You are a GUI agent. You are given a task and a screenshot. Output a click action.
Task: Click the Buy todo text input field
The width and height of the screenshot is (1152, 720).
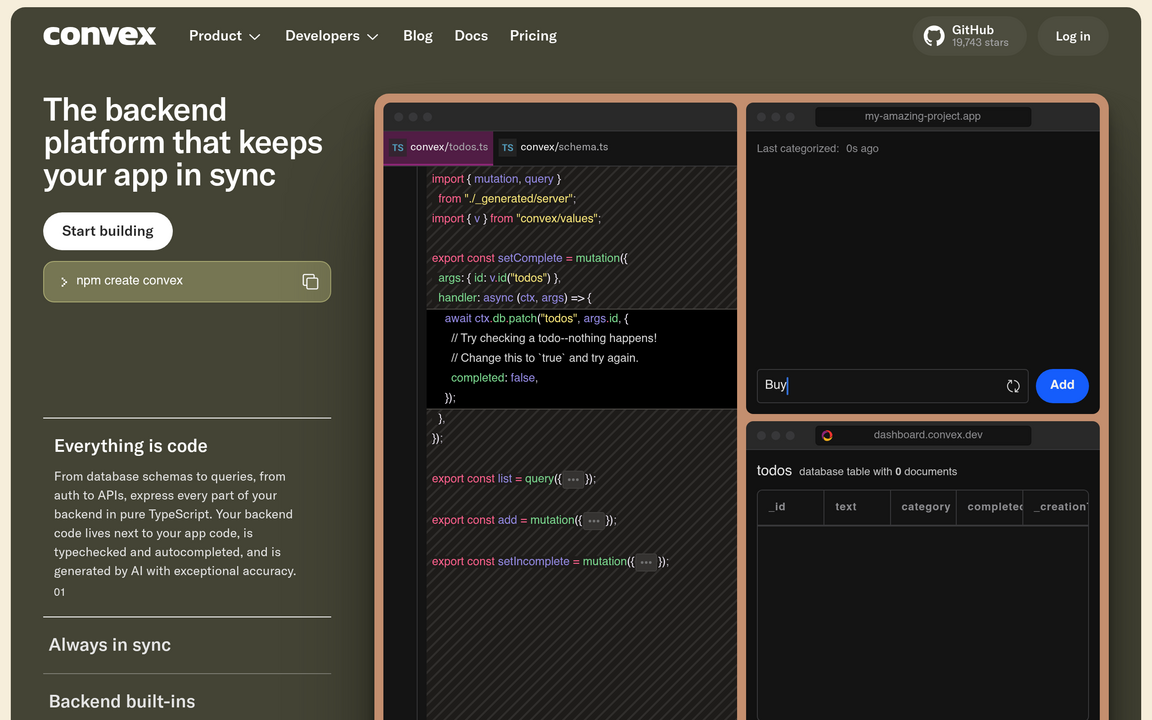pyautogui.click(x=880, y=386)
